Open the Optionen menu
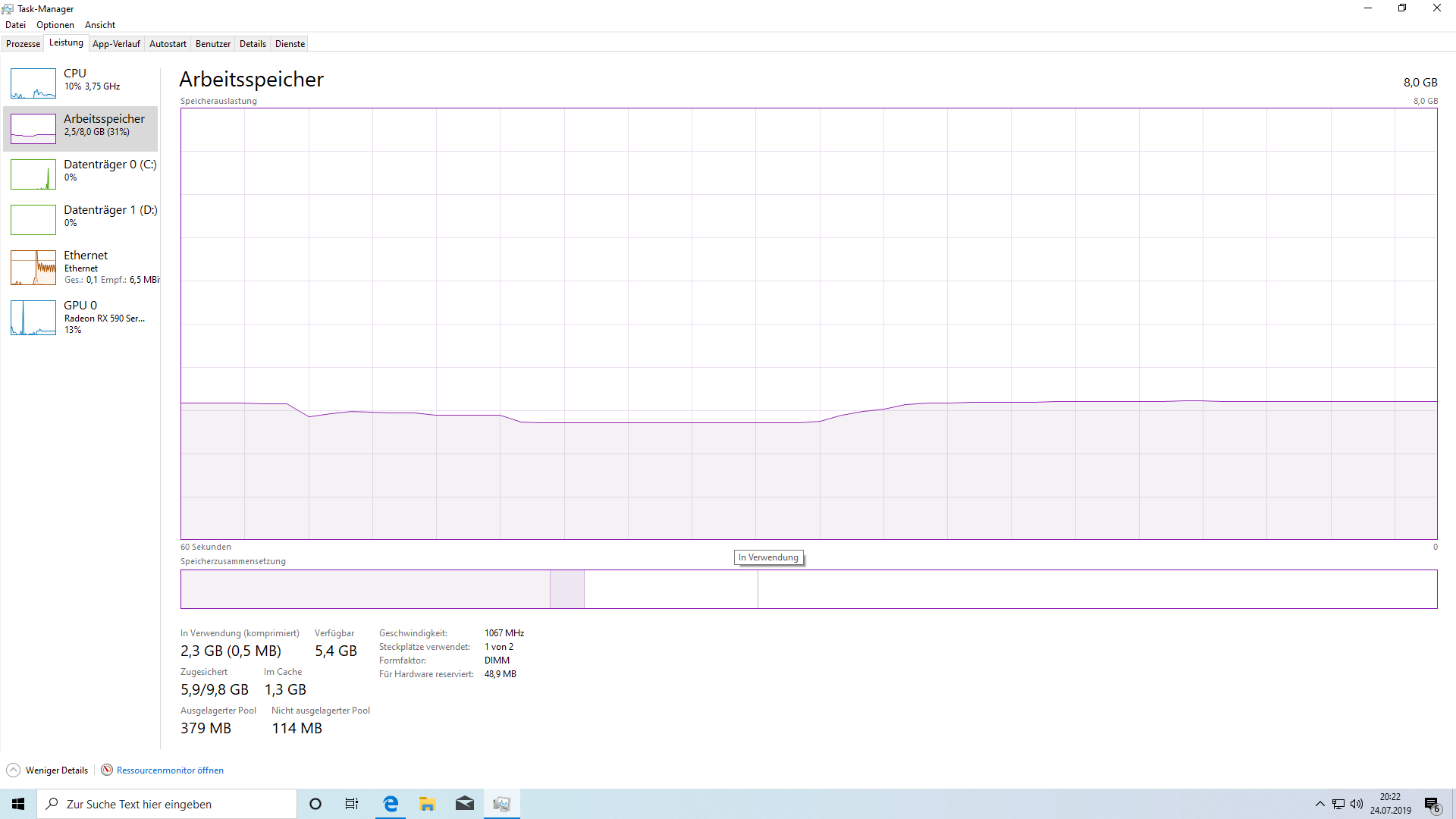Image resolution: width=1456 pixels, height=819 pixels. pos(55,25)
